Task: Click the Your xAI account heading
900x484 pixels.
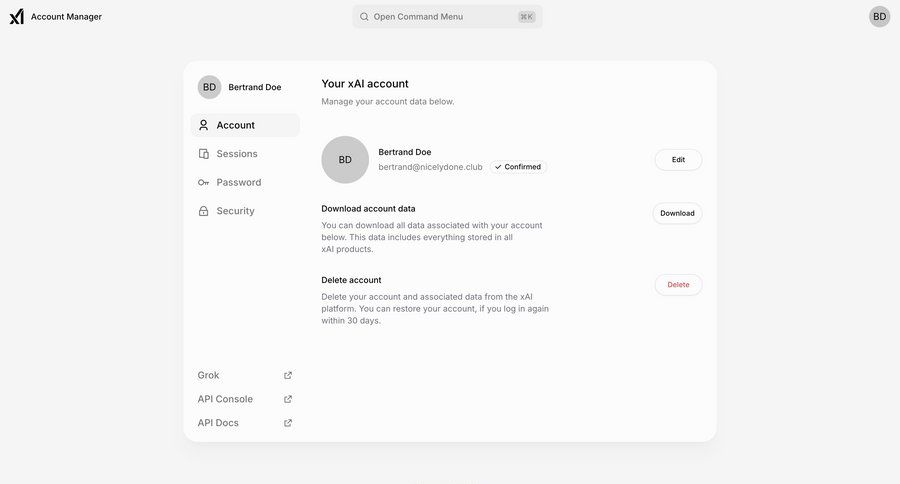Action: tap(365, 84)
